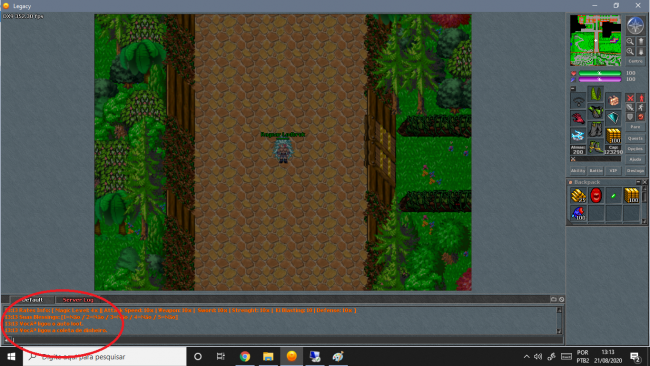Viewport: 650px width, 366px height.
Task: Switch to the Default chat tab
Action: click(x=32, y=300)
